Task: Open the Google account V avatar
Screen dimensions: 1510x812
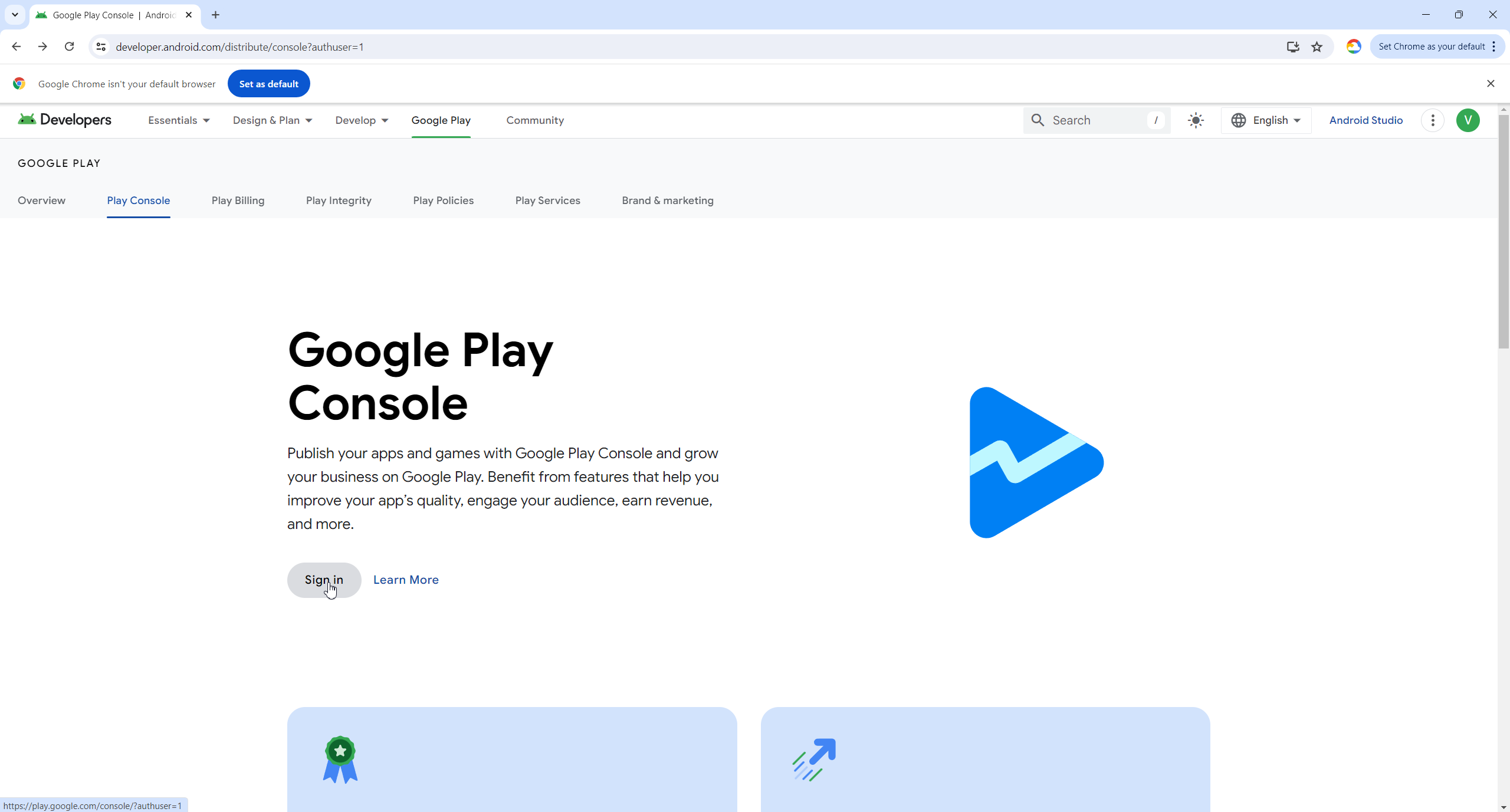Action: pyautogui.click(x=1468, y=120)
